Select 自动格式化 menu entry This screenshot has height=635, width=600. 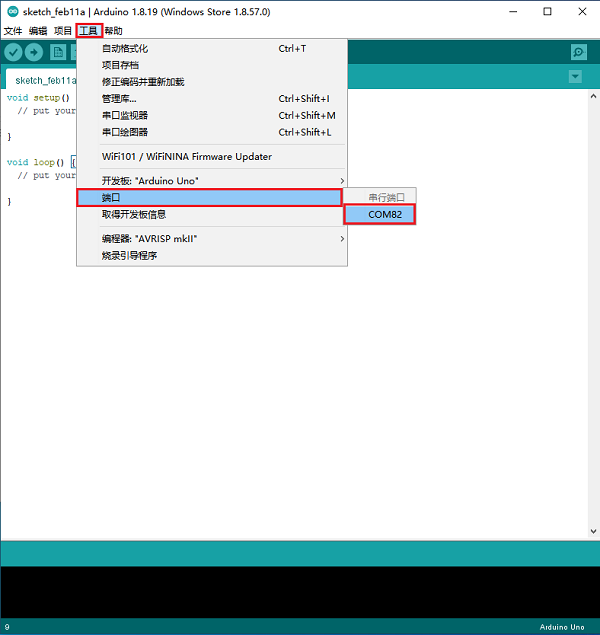[x=212, y=49]
